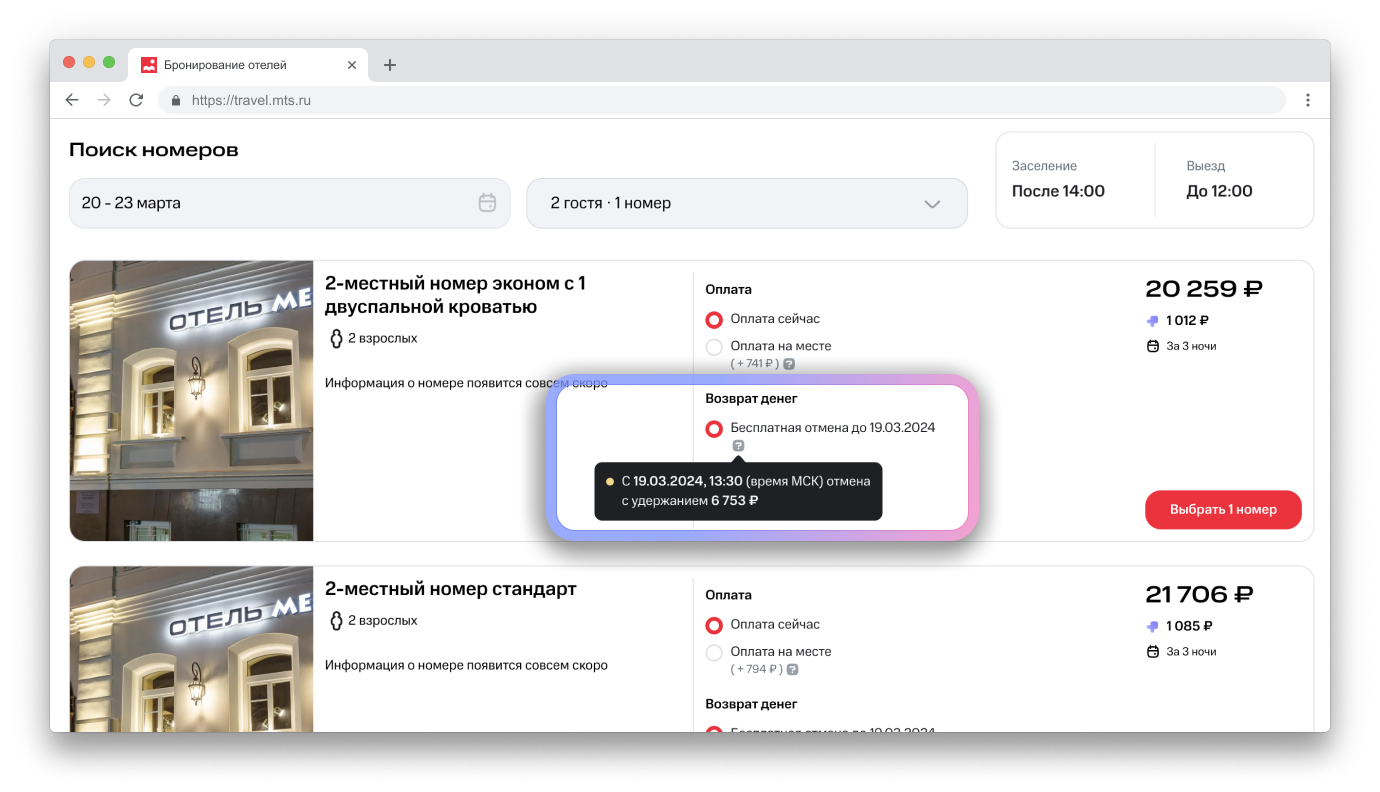Open the browser three-dot menu
The width and height of the screenshot is (1380, 792).
(x=1308, y=100)
